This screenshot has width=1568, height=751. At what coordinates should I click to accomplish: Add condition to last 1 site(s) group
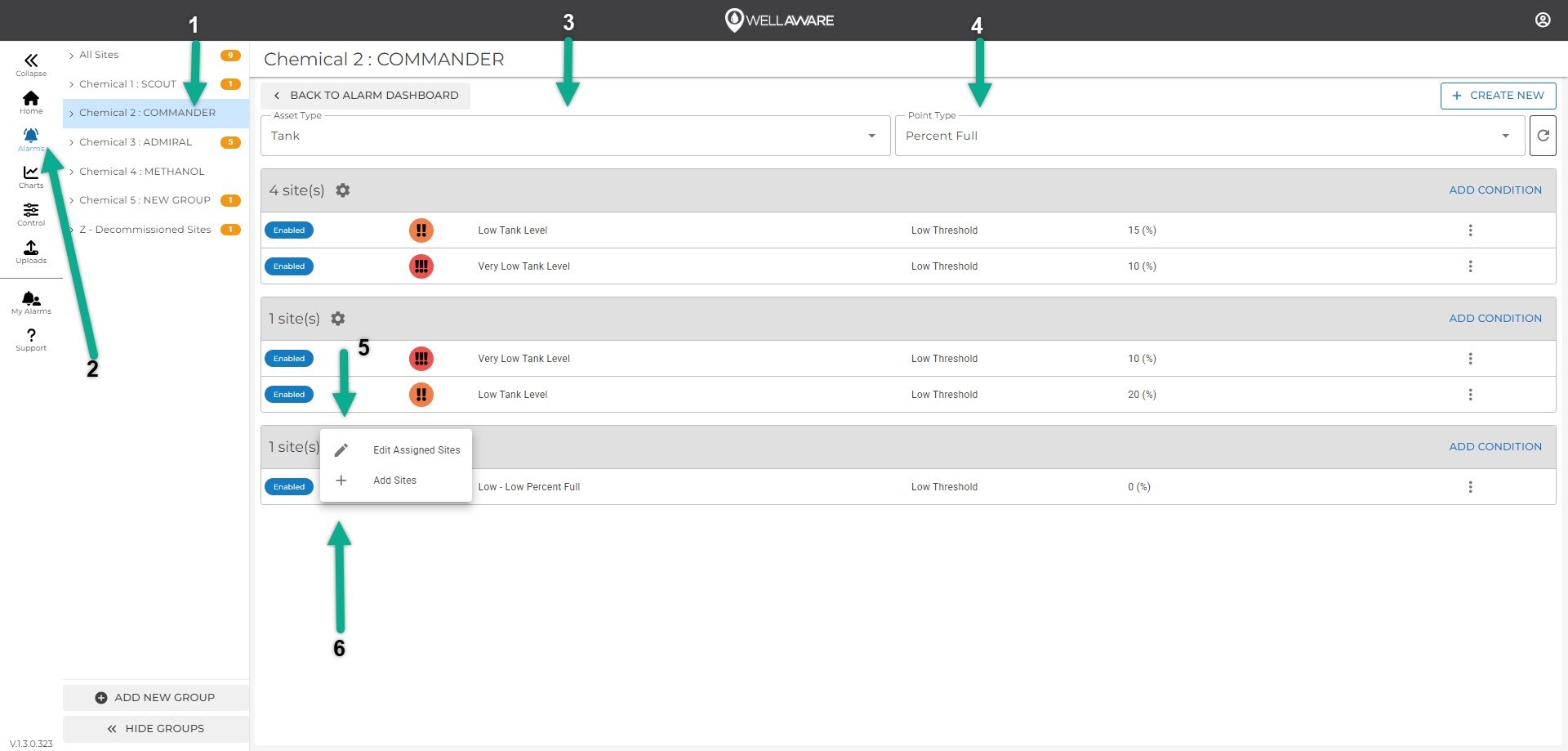(1495, 446)
